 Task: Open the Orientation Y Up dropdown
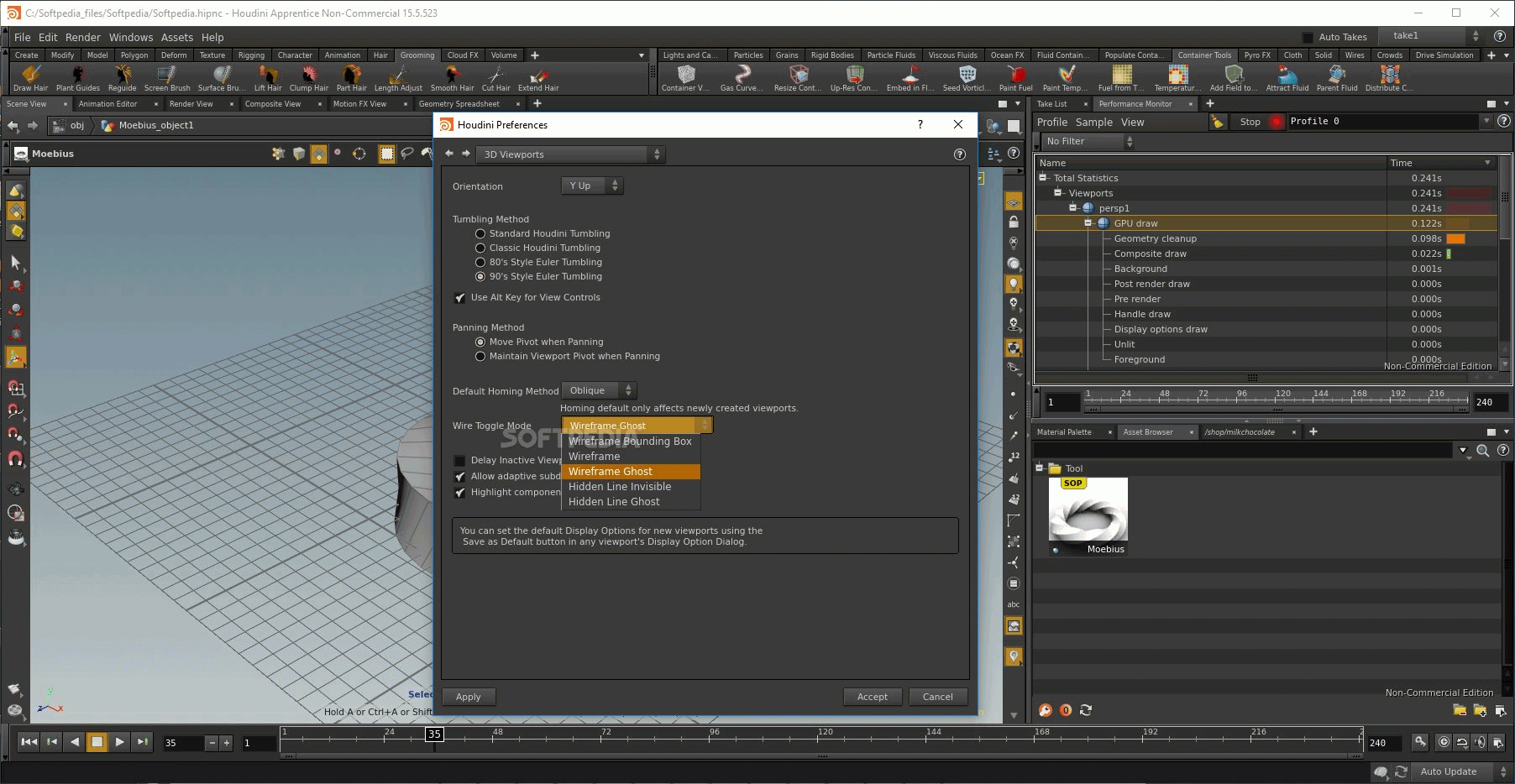(592, 186)
